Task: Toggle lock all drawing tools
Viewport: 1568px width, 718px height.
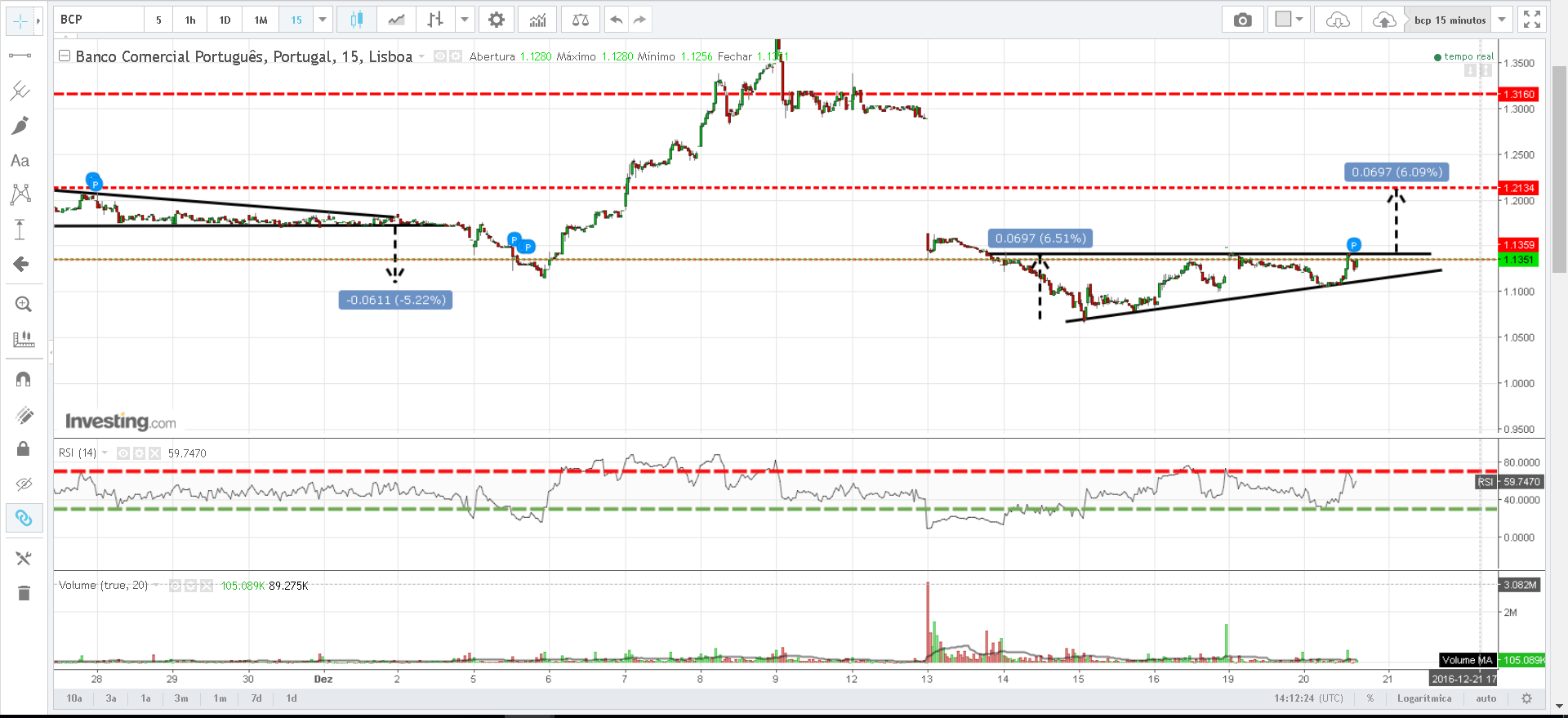Action: (24, 448)
